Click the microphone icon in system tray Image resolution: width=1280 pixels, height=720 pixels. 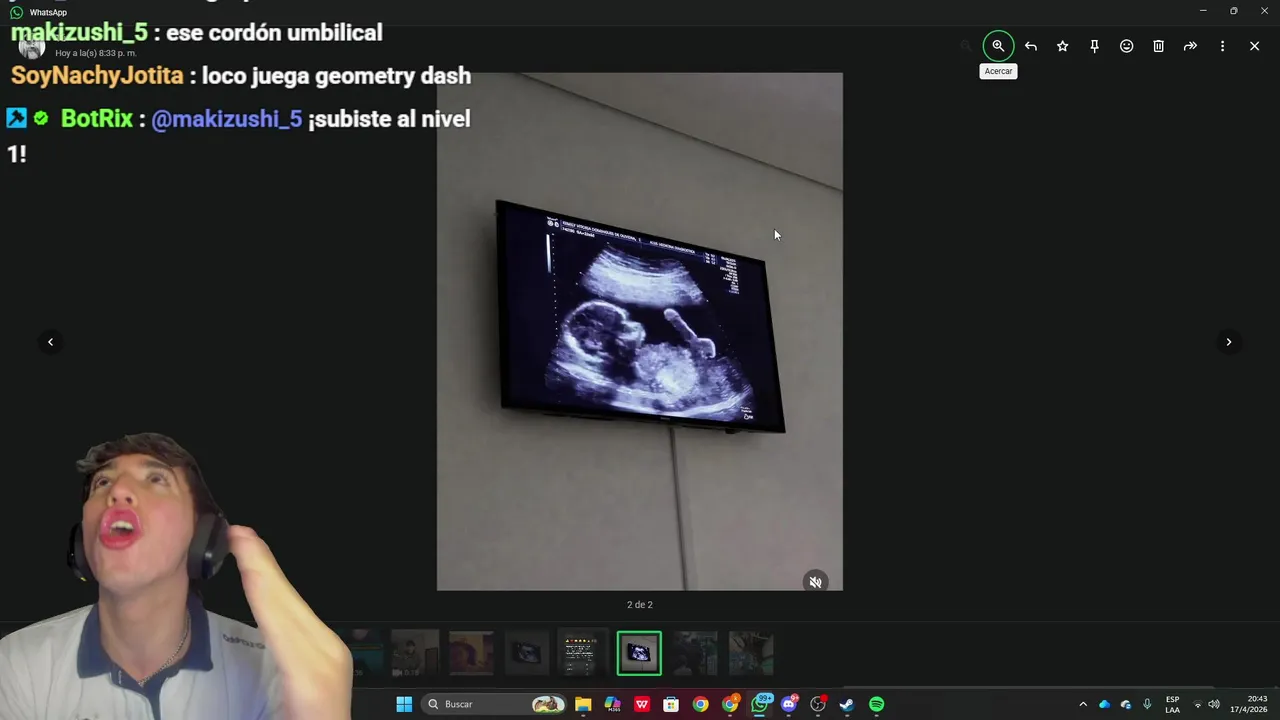point(1147,705)
